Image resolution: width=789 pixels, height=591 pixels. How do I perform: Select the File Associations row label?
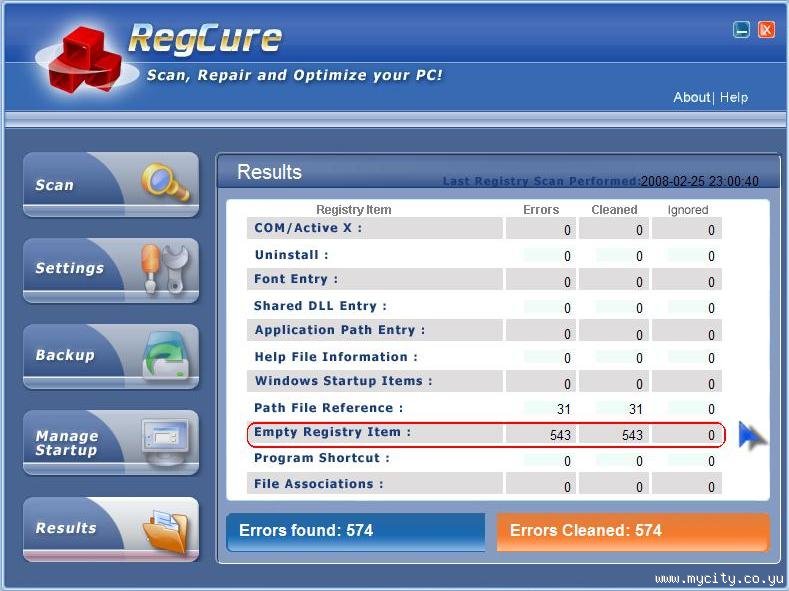click(x=319, y=484)
